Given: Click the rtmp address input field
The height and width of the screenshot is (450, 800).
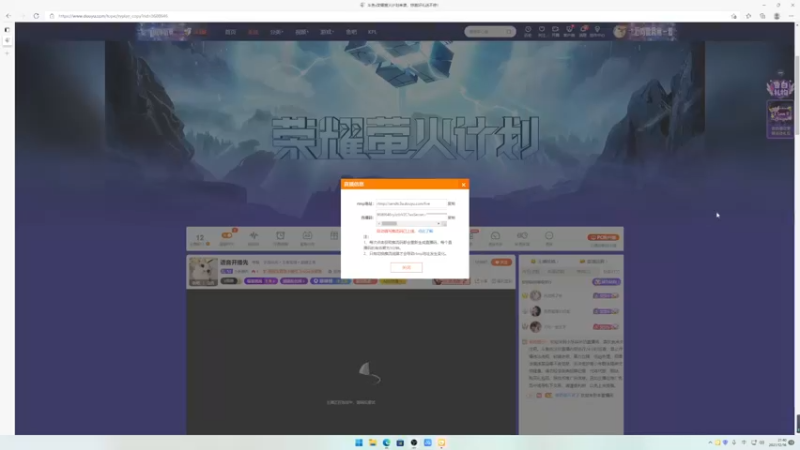Looking at the screenshot, I should point(411,204).
